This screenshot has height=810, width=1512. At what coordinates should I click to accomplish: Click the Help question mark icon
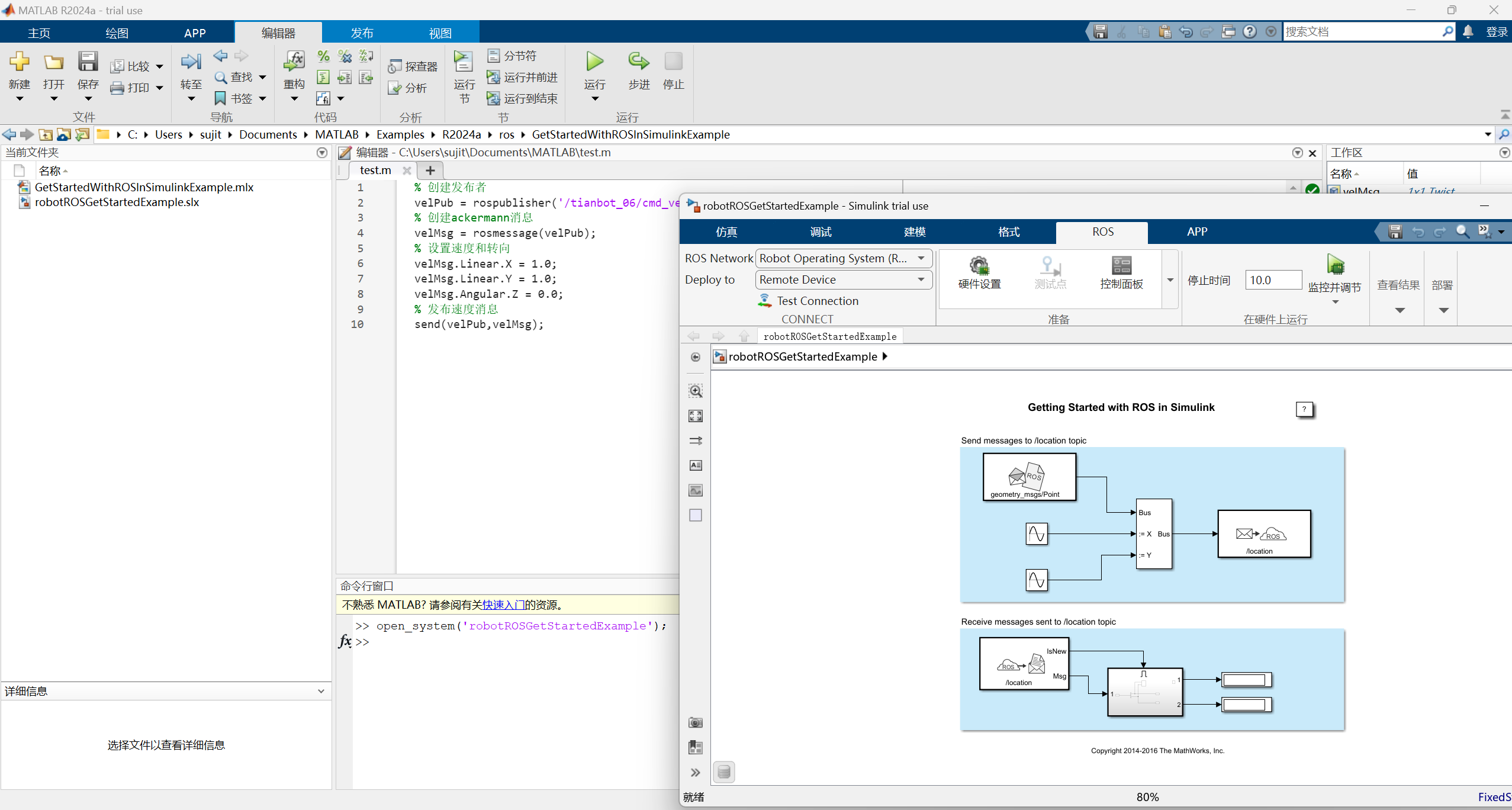click(x=1250, y=32)
